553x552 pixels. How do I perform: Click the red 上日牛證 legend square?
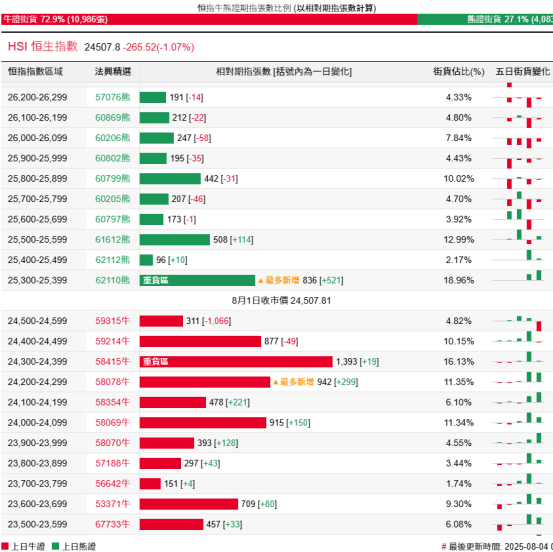[x=5, y=546]
